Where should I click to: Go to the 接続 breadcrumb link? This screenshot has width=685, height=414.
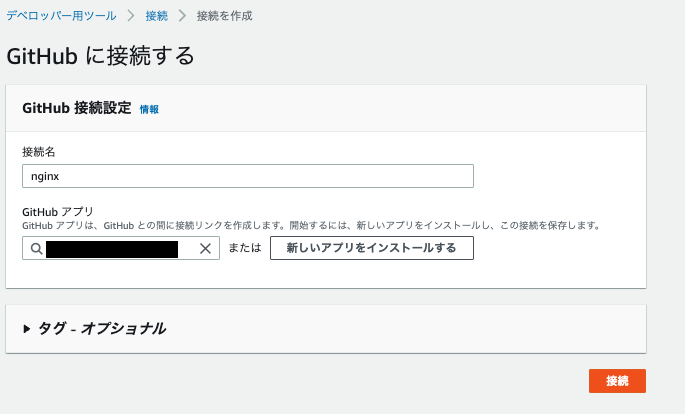pos(156,16)
